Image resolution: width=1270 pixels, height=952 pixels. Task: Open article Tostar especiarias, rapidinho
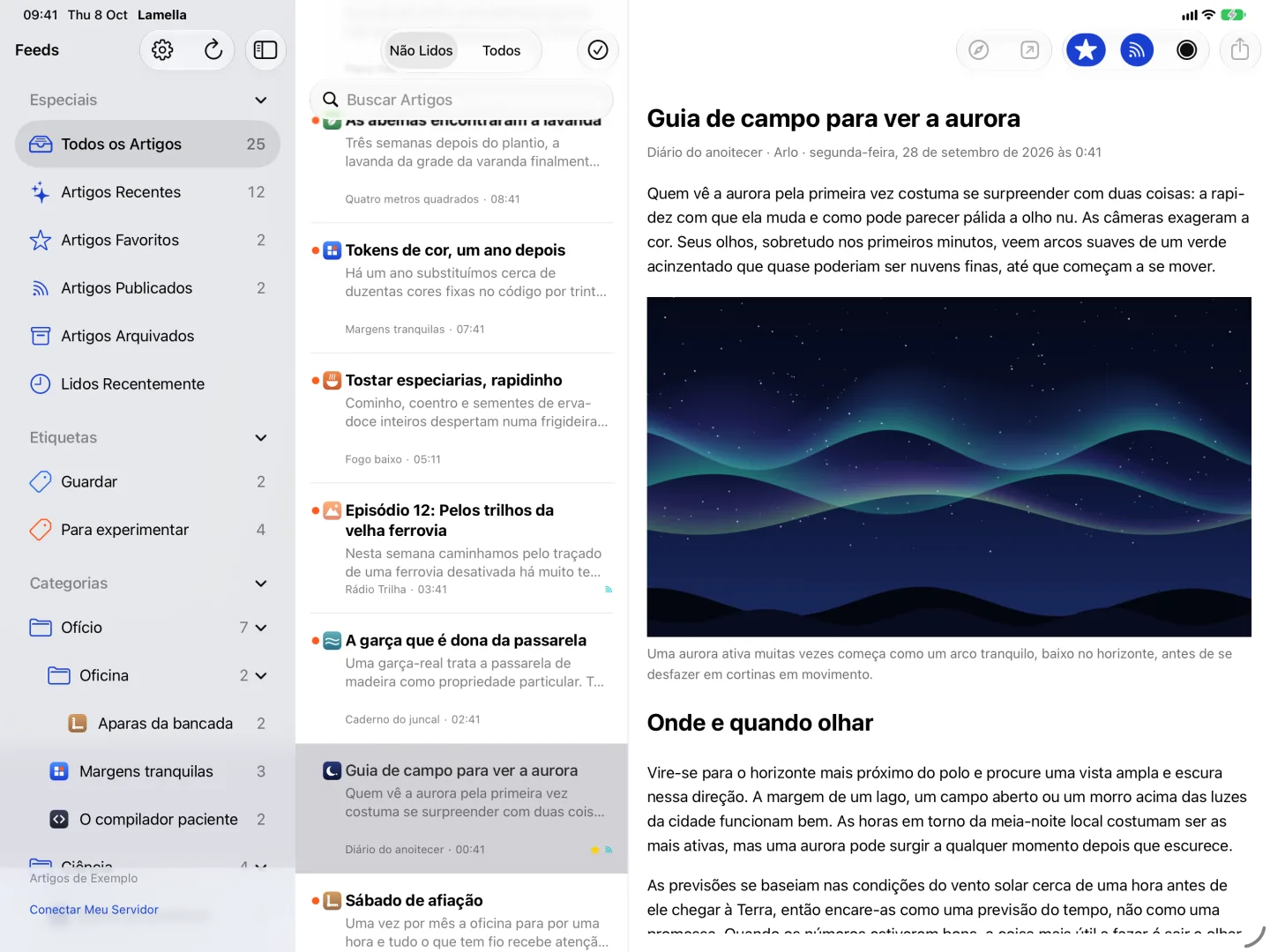tap(461, 419)
